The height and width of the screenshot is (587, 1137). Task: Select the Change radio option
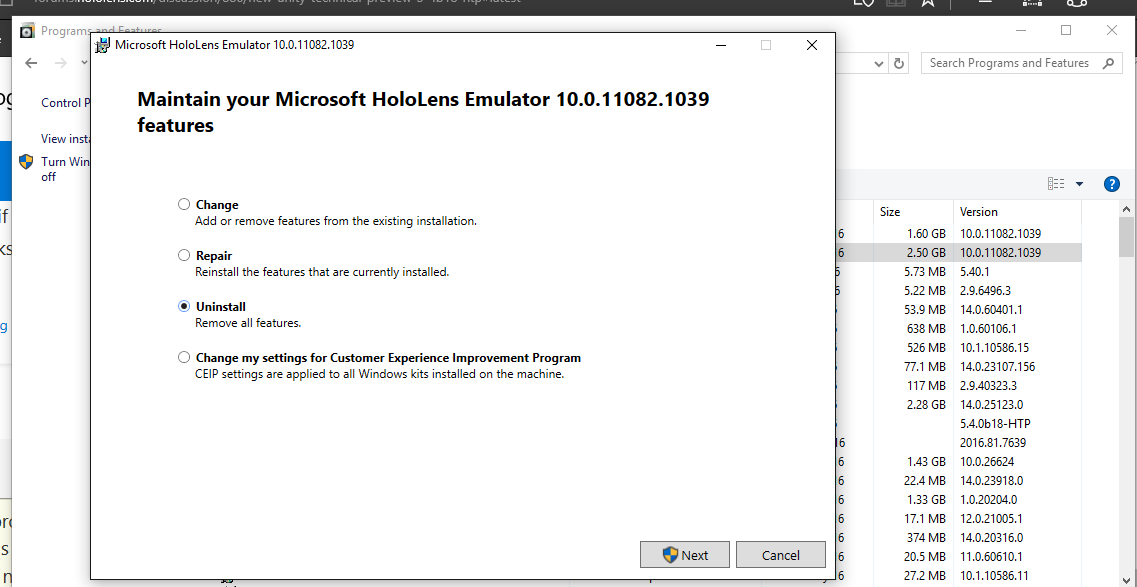click(184, 204)
